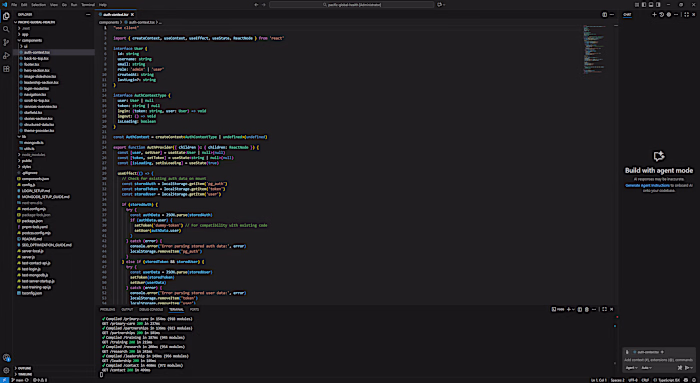This screenshot has height=383, width=700.
Task: Switch to the Ports tab
Action: [x=194, y=309]
